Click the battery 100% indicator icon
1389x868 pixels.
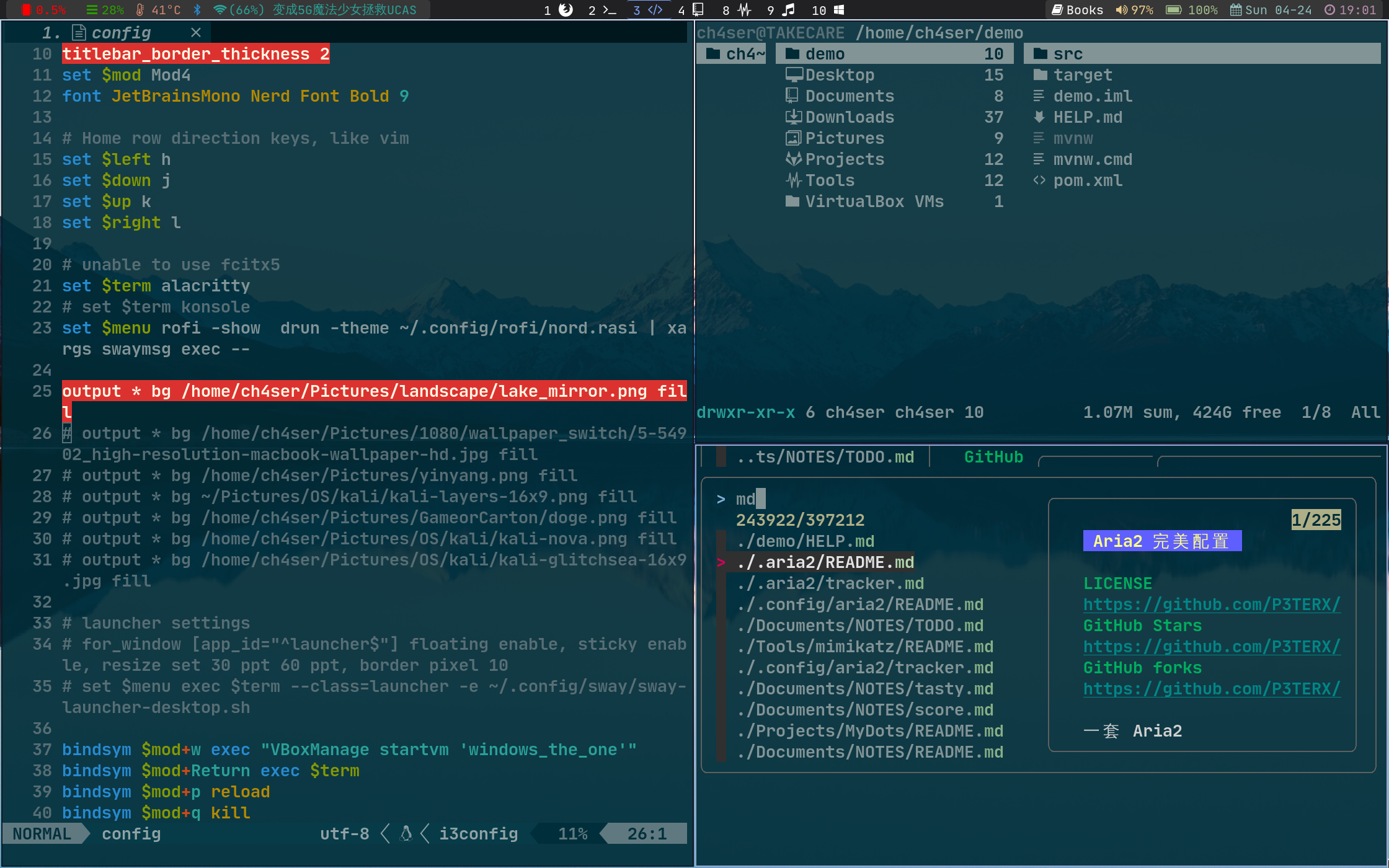tap(1173, 10)
